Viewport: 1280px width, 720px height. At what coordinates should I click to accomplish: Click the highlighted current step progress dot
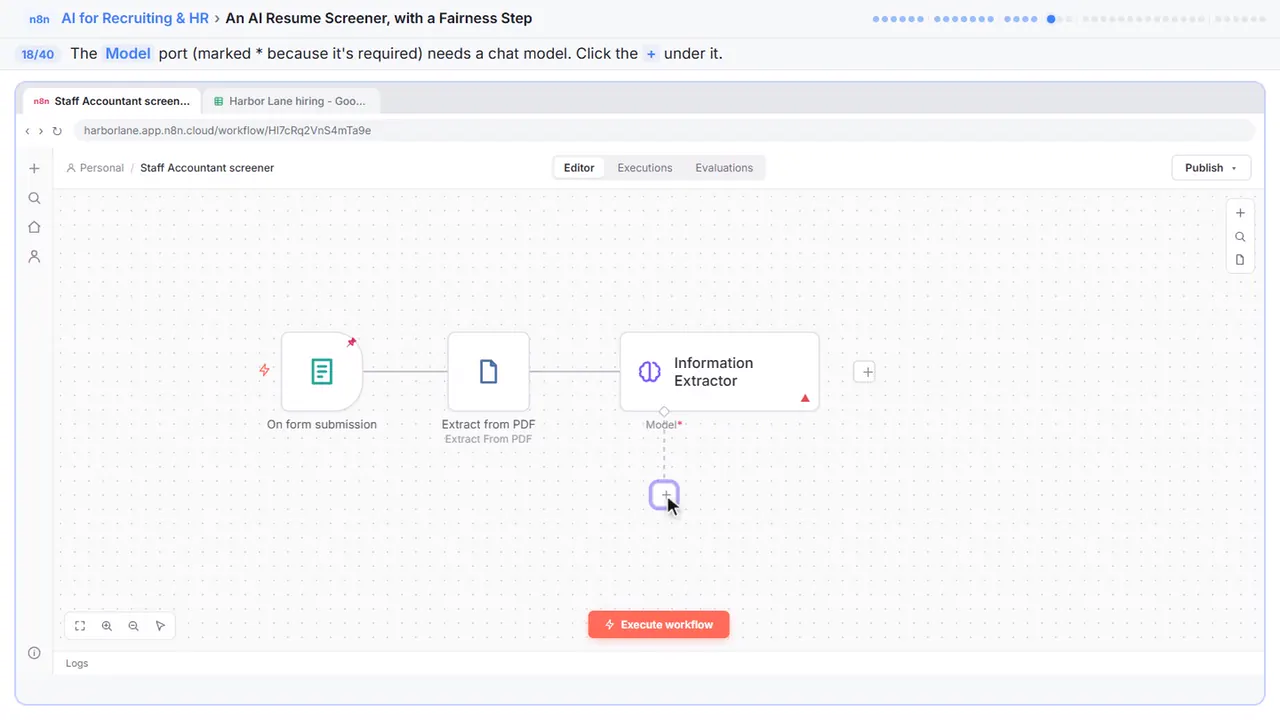pyautogui.click(x=1051, y=19)
